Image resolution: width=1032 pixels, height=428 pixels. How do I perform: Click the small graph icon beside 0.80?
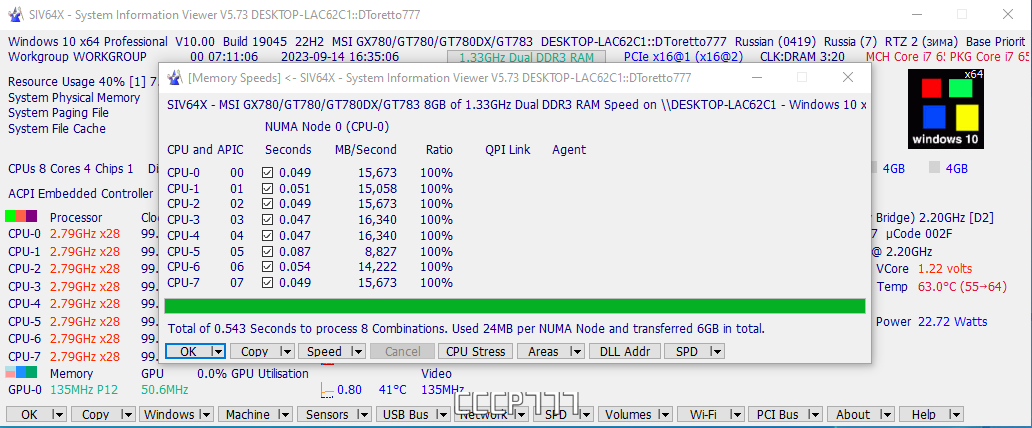coord(327,390)
